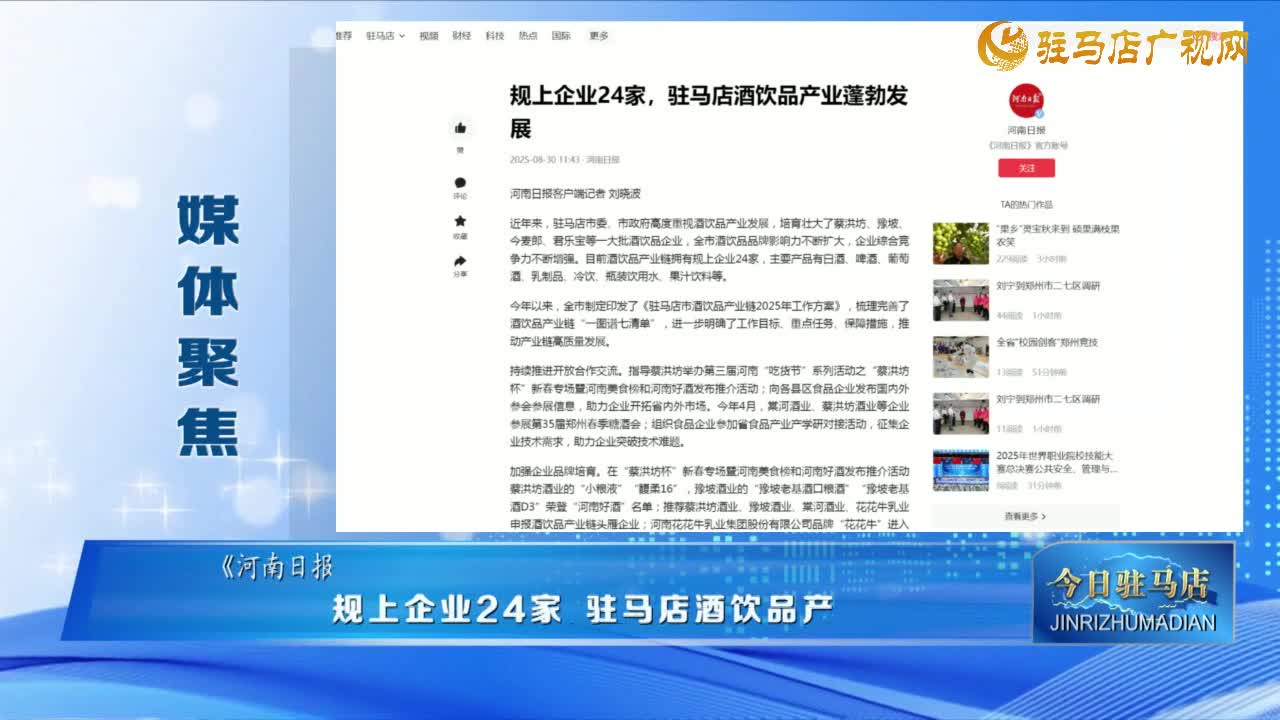Image resolution: width=1280 pixels, height=720 pixels.
Task: Click the headline 规上企业24家，驻马店酒饮品产业蓬勃发展
Action: pos(709,112)
